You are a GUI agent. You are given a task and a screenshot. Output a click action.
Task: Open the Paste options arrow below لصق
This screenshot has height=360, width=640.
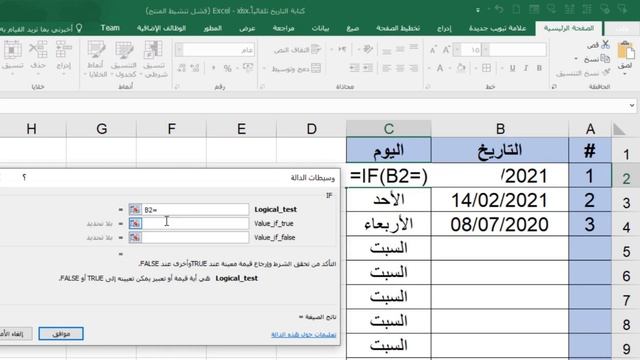(625, 74)
